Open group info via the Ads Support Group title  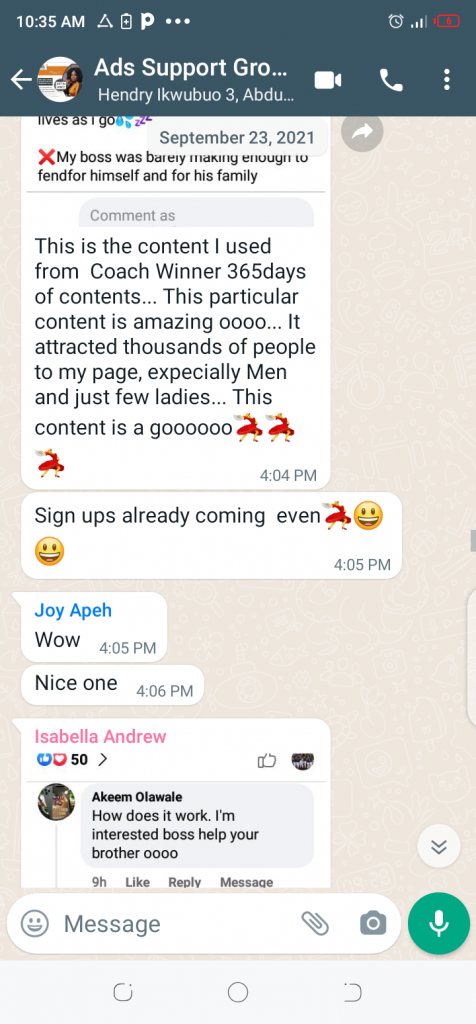(x=191, y=68)
